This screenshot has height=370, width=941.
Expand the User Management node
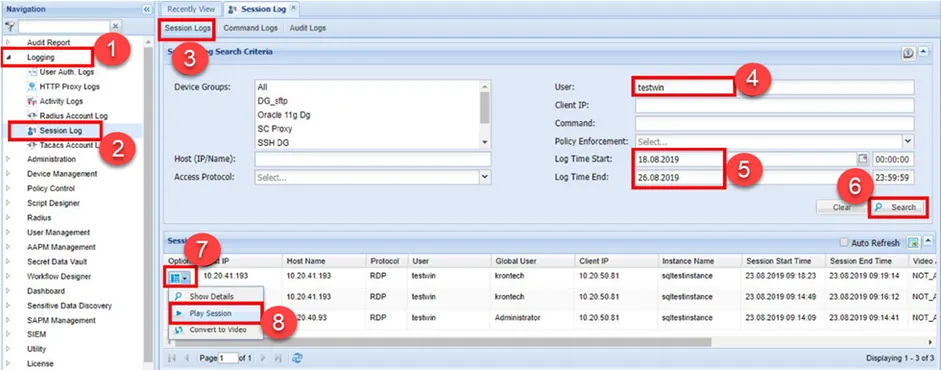coord(9,232)
